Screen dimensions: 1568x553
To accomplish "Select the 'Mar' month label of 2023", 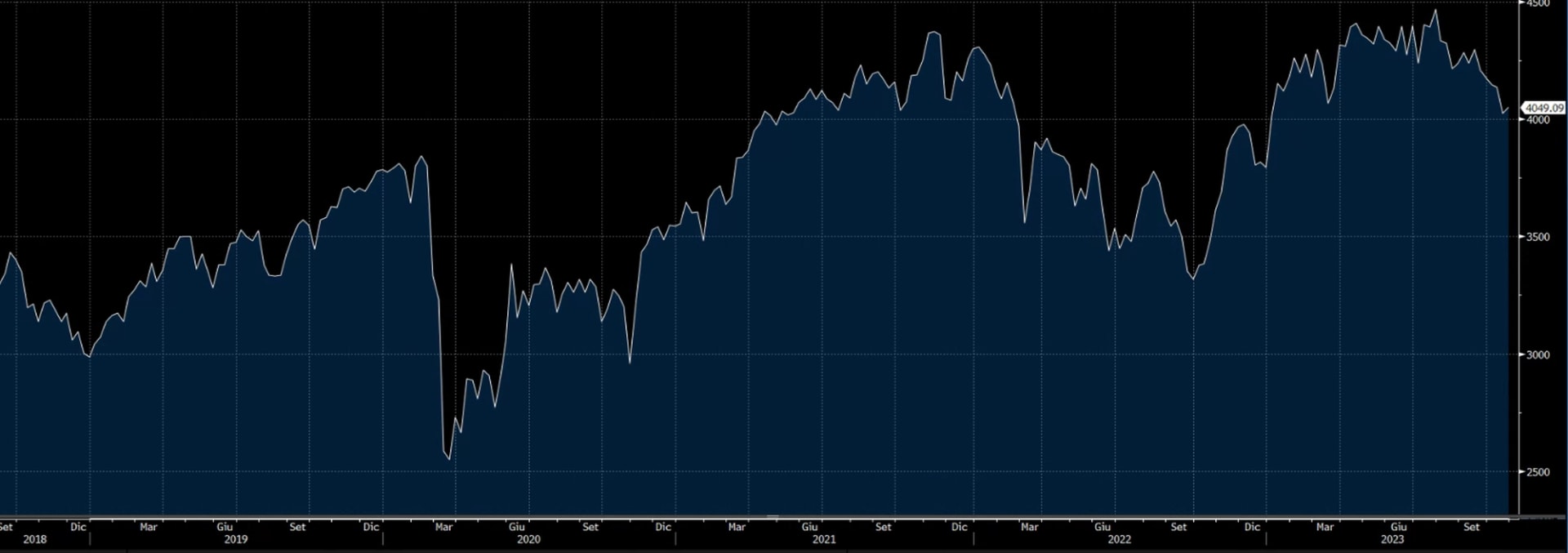I will click(x=1325, y=527).
